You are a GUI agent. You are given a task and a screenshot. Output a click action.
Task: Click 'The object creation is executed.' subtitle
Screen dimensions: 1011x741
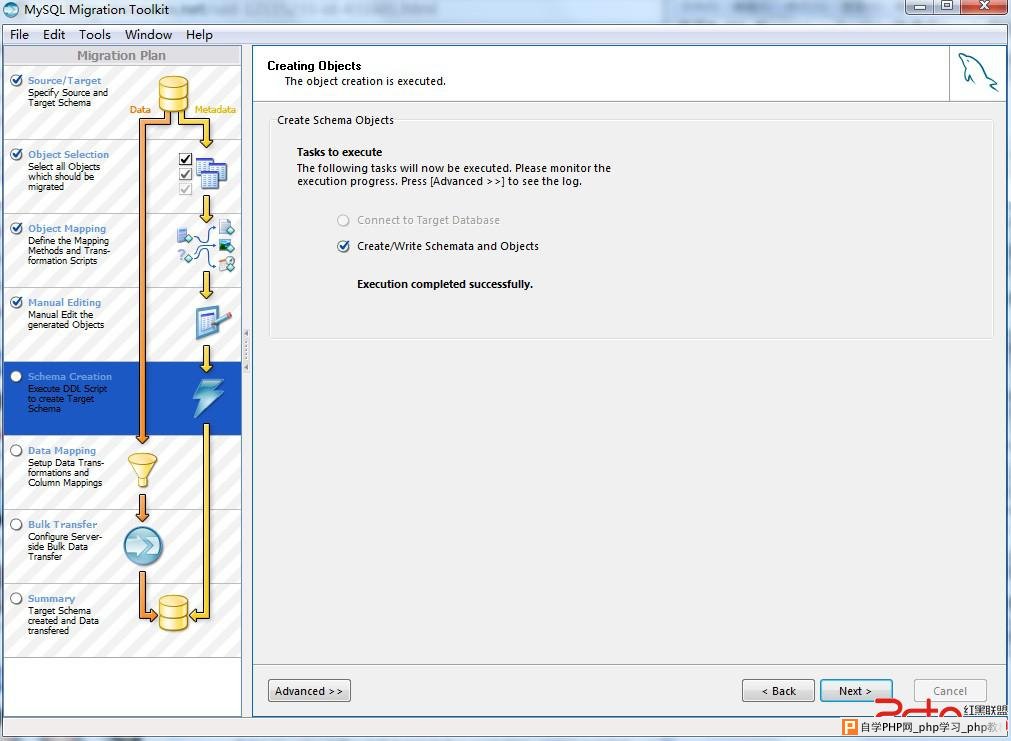tap(365, 81)
